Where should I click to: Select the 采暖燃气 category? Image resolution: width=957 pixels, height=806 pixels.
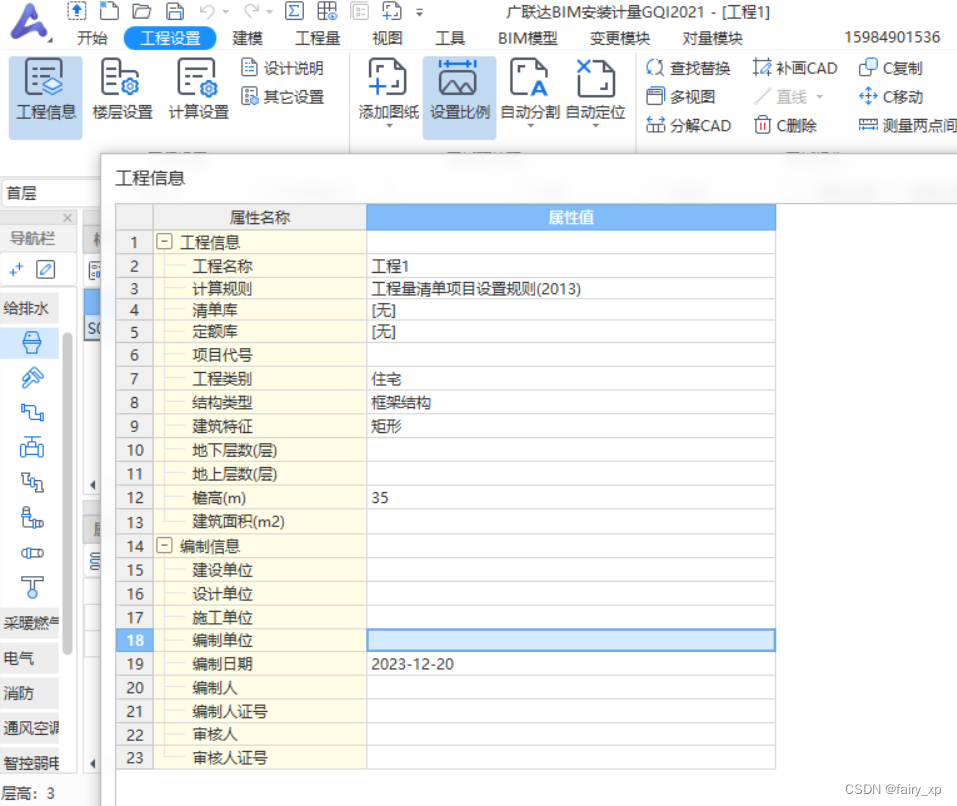(x=29, y=623)
